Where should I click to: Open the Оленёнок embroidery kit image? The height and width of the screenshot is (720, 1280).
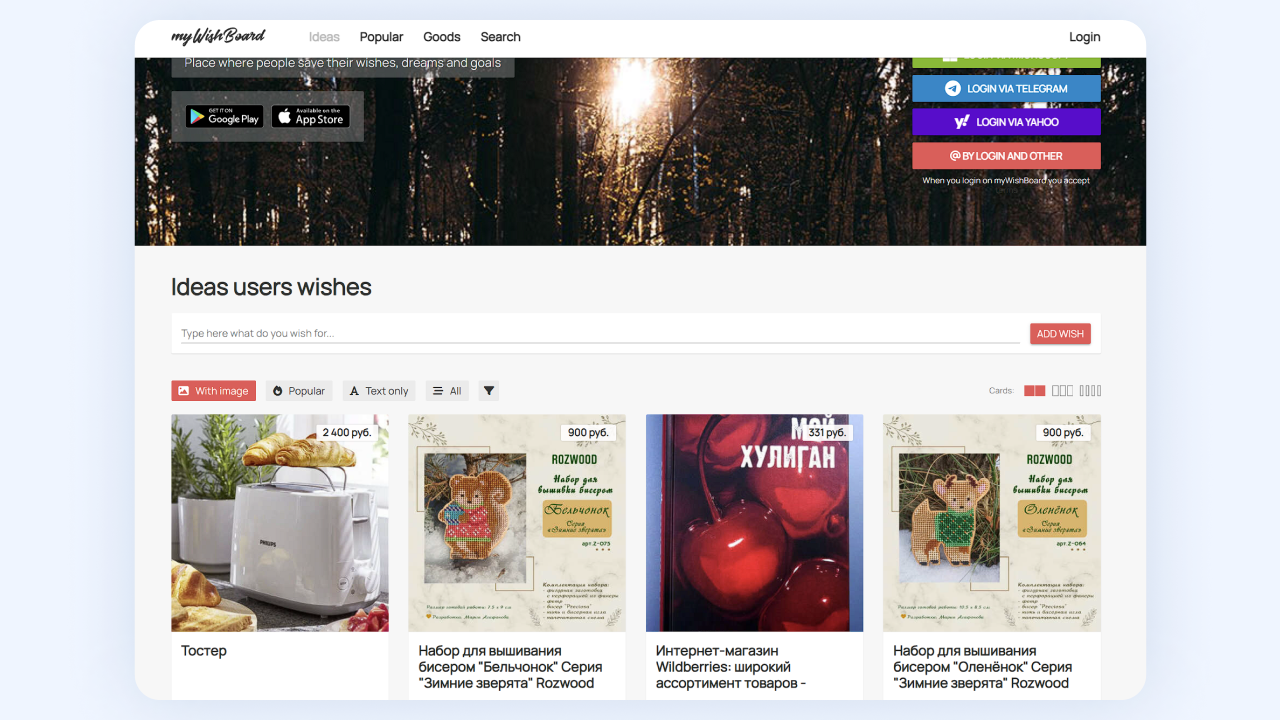[x=992, y=523]
